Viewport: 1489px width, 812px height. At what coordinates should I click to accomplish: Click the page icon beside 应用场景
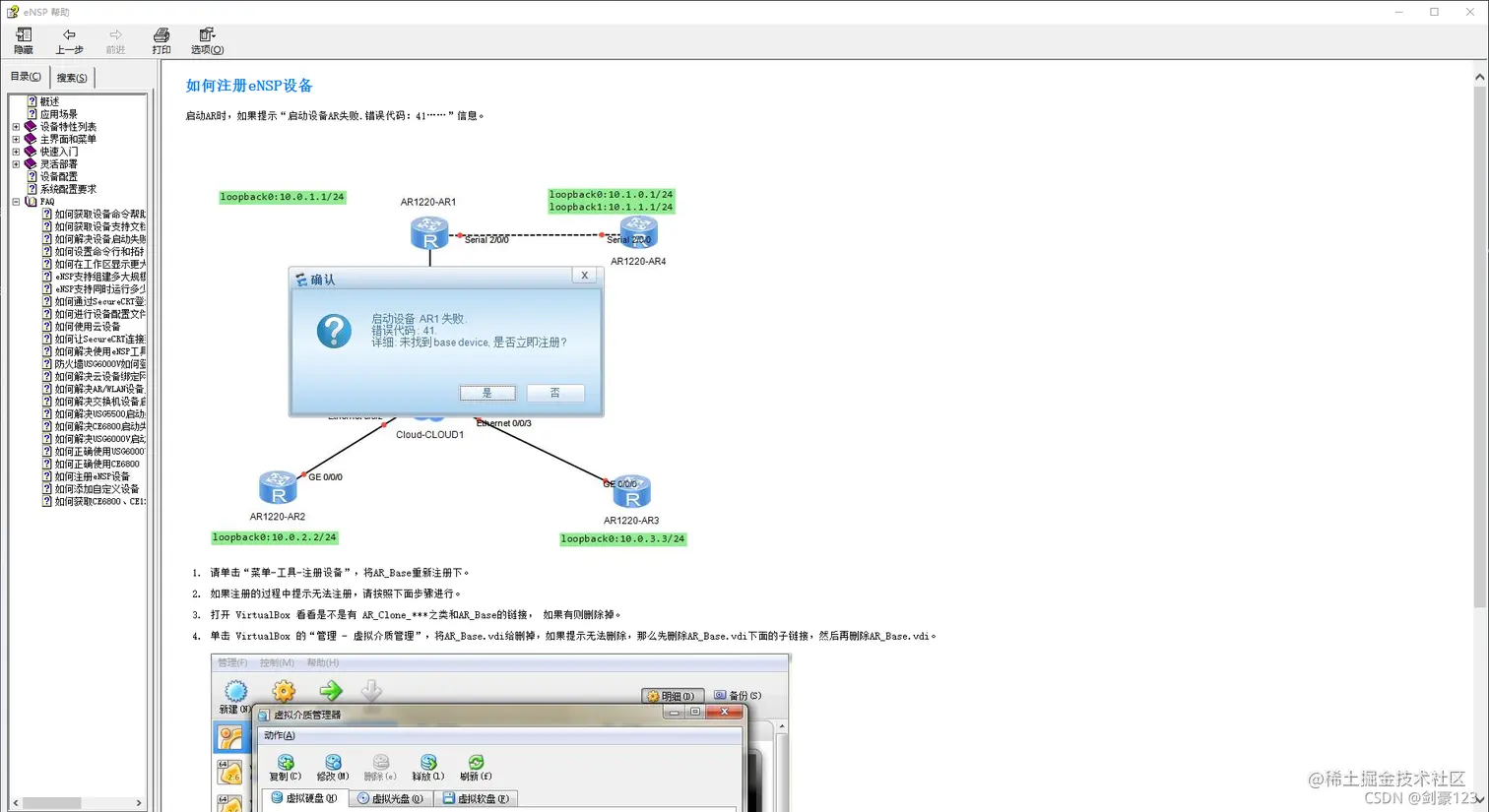pos(32,114)
